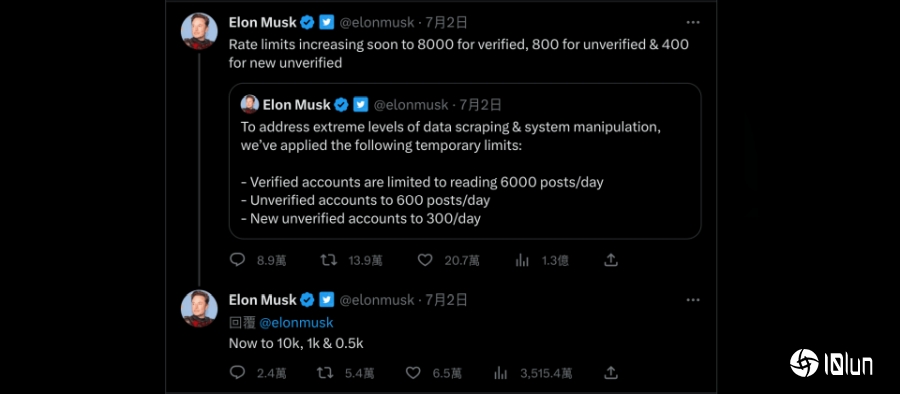Share the second tweet using the share icon

pyautogui.click(x=611, y=373)
